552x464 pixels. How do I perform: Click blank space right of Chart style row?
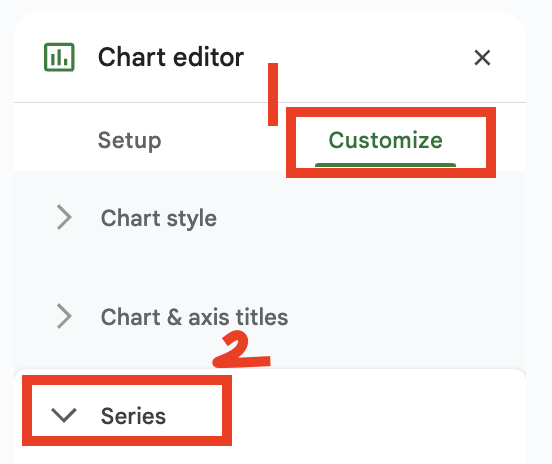(x=370, y=218)
